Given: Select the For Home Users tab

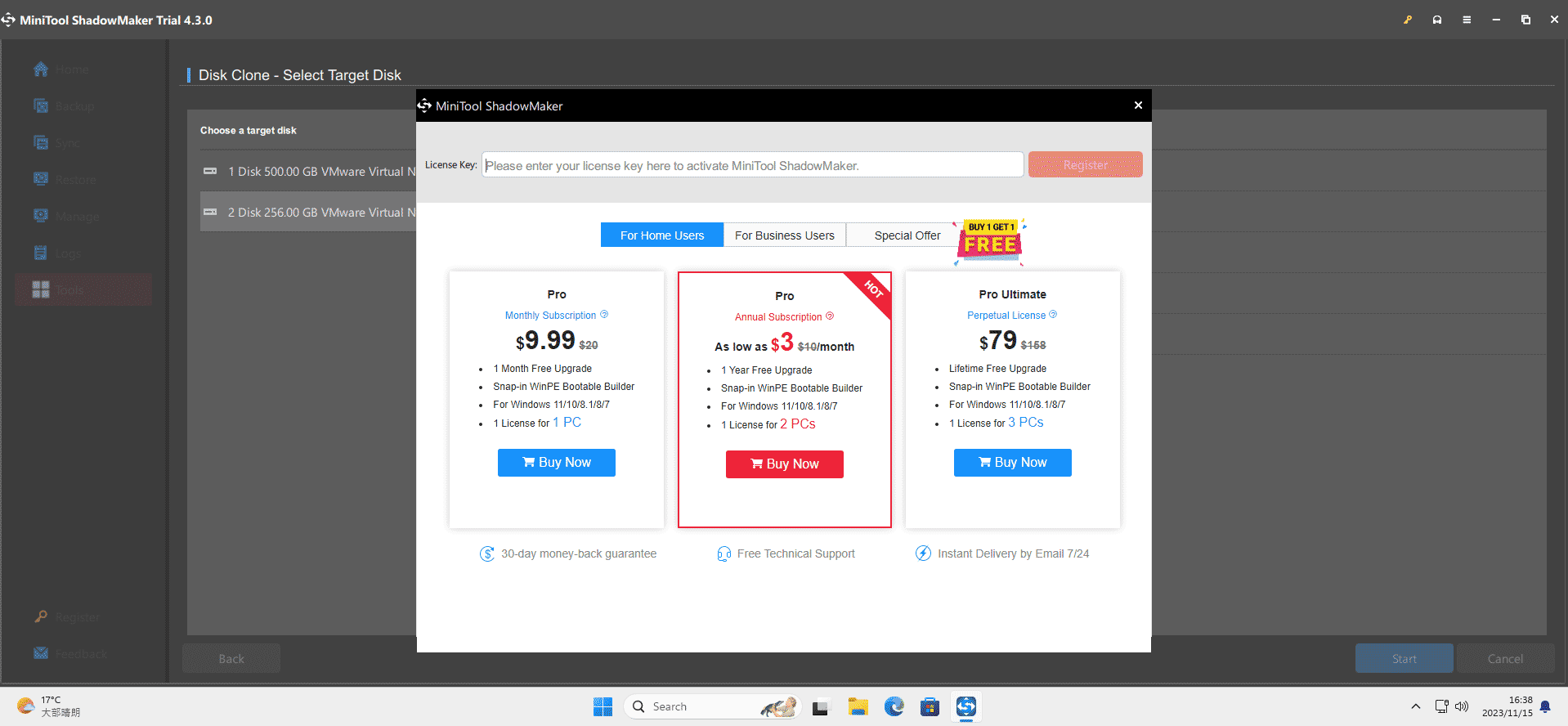Looking at the screenshot, I should pyautogui.click(x=661, y=235).
